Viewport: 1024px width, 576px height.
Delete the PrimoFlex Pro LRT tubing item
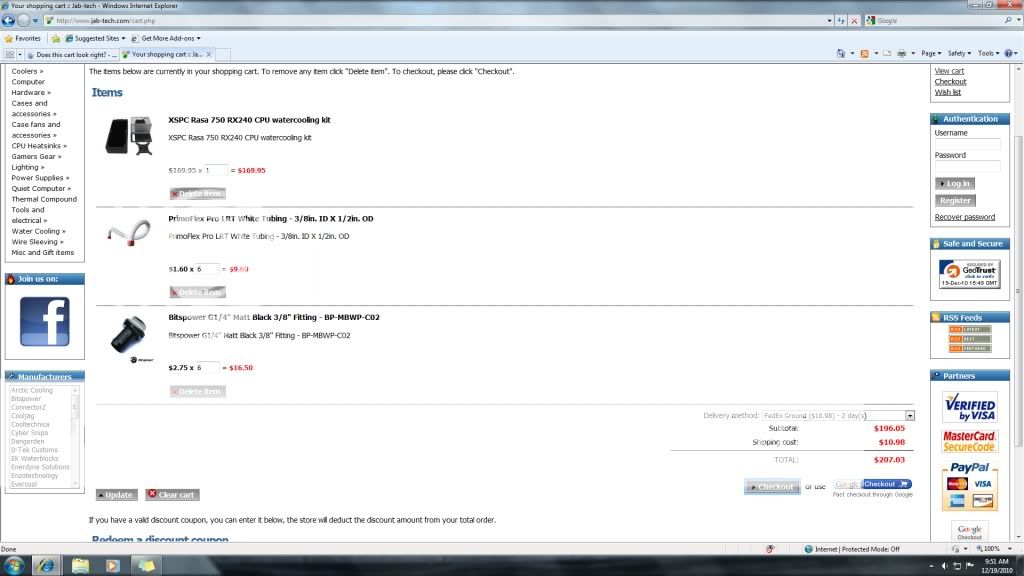click(x=198, y=293)
